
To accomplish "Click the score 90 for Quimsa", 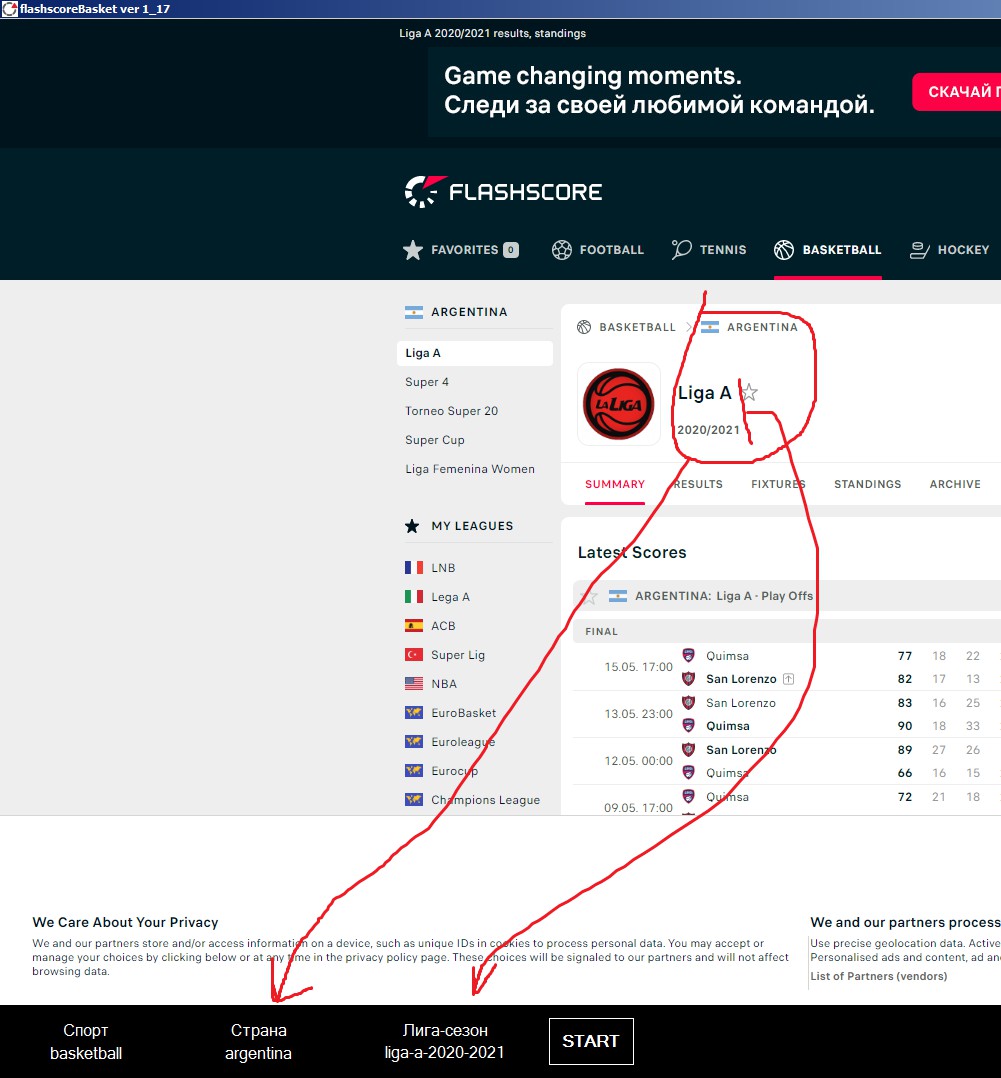I will pos(905,726).
